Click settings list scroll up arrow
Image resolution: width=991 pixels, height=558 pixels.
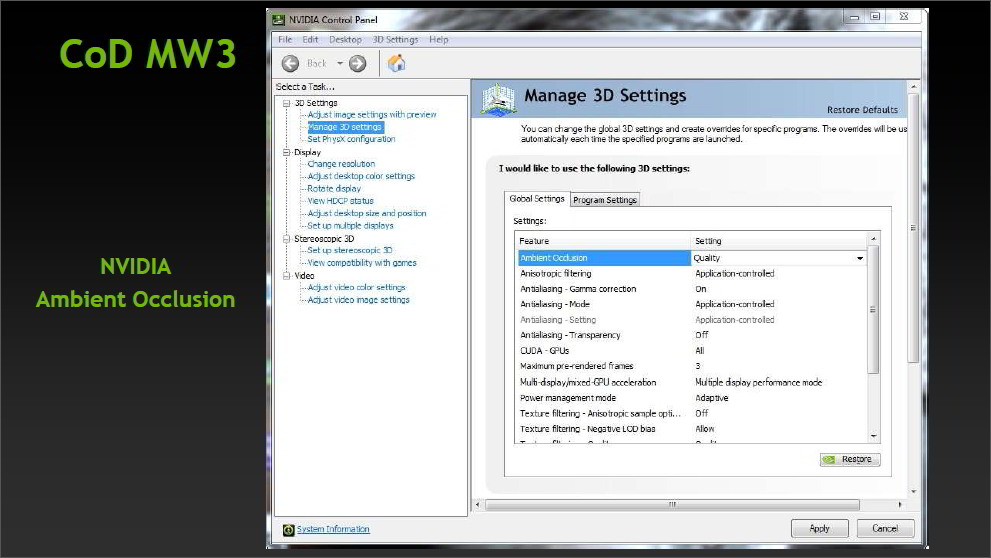coord(873,239)
